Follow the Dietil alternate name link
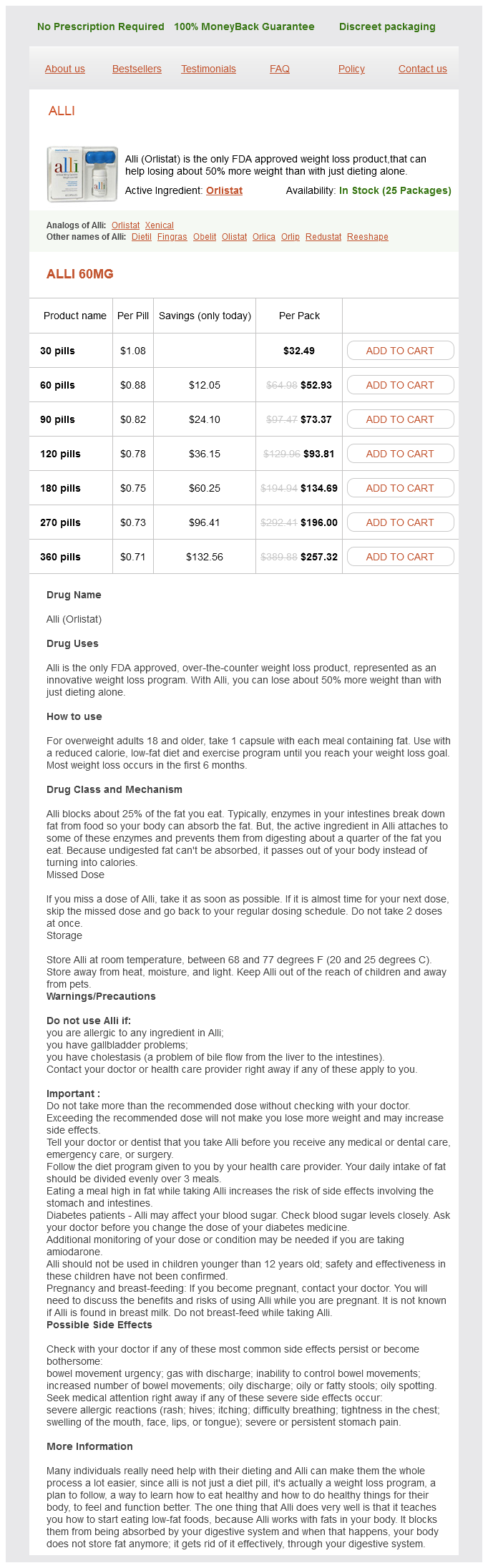 [x=142, y=237]
